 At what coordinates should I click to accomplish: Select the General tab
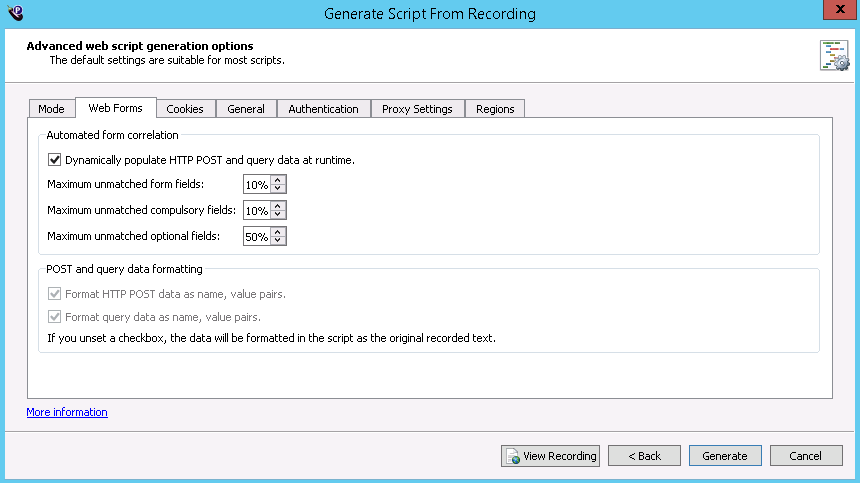click(x=246, y=109)
